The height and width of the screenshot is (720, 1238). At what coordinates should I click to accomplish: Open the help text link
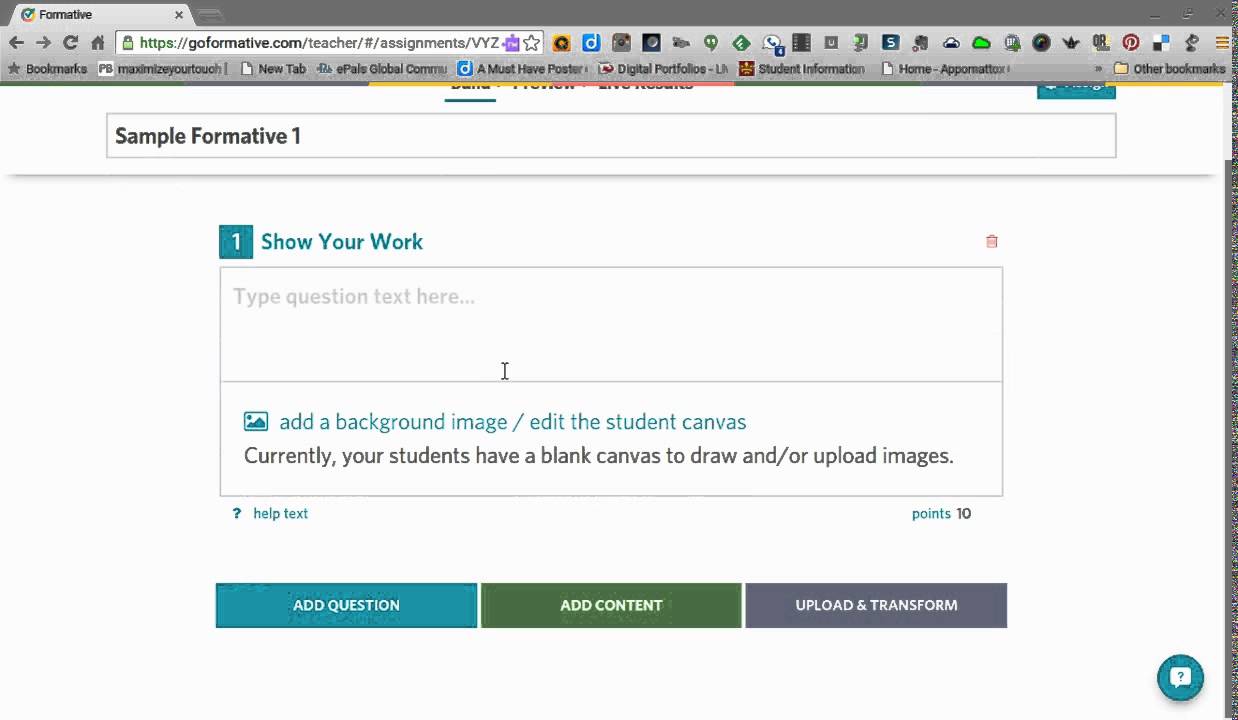click(x=280, y=513)
